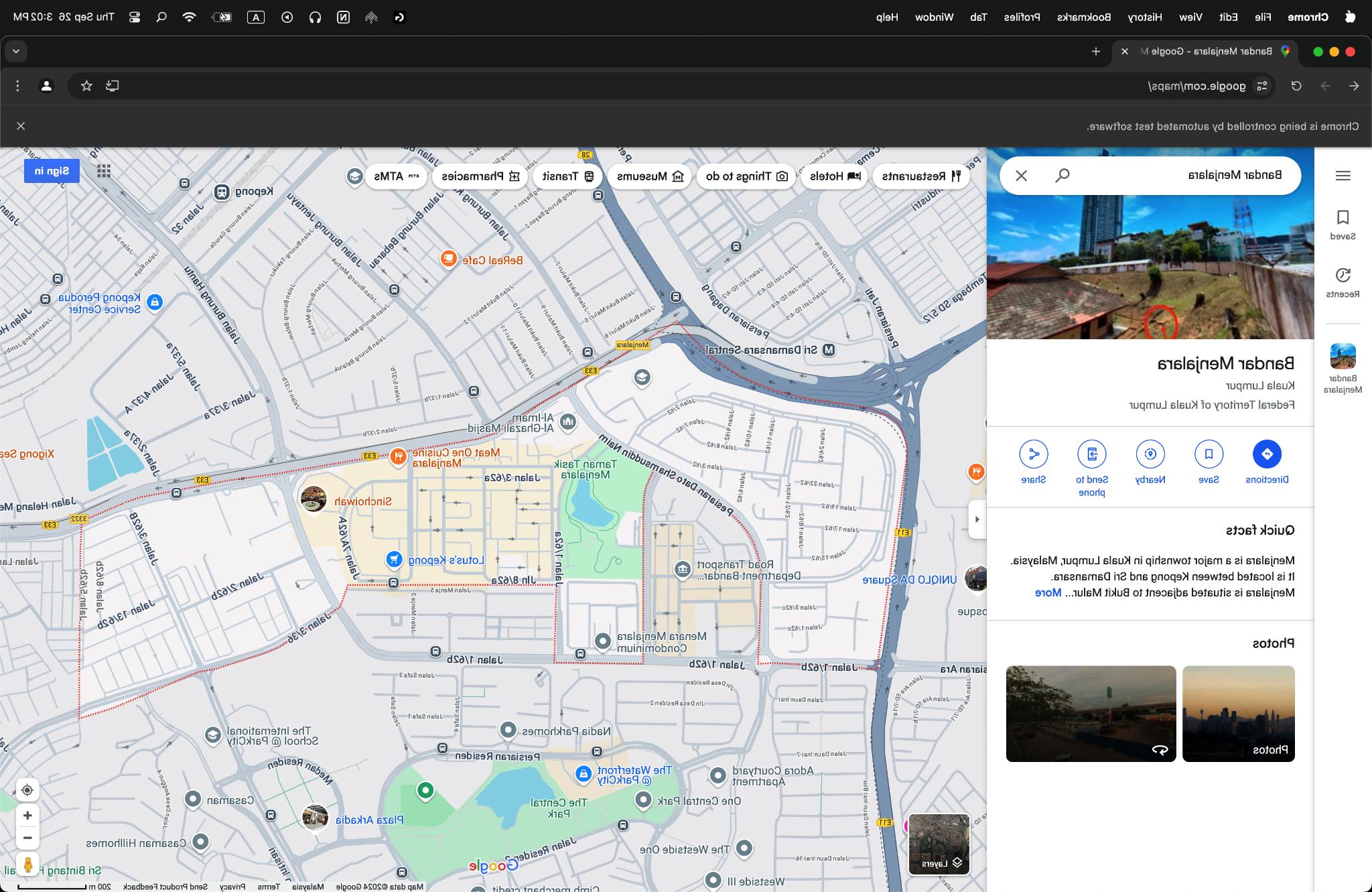
Task: Click The Waterfront @ ParkCity marker
Action: pyautogui.click(x=584, y=774)
